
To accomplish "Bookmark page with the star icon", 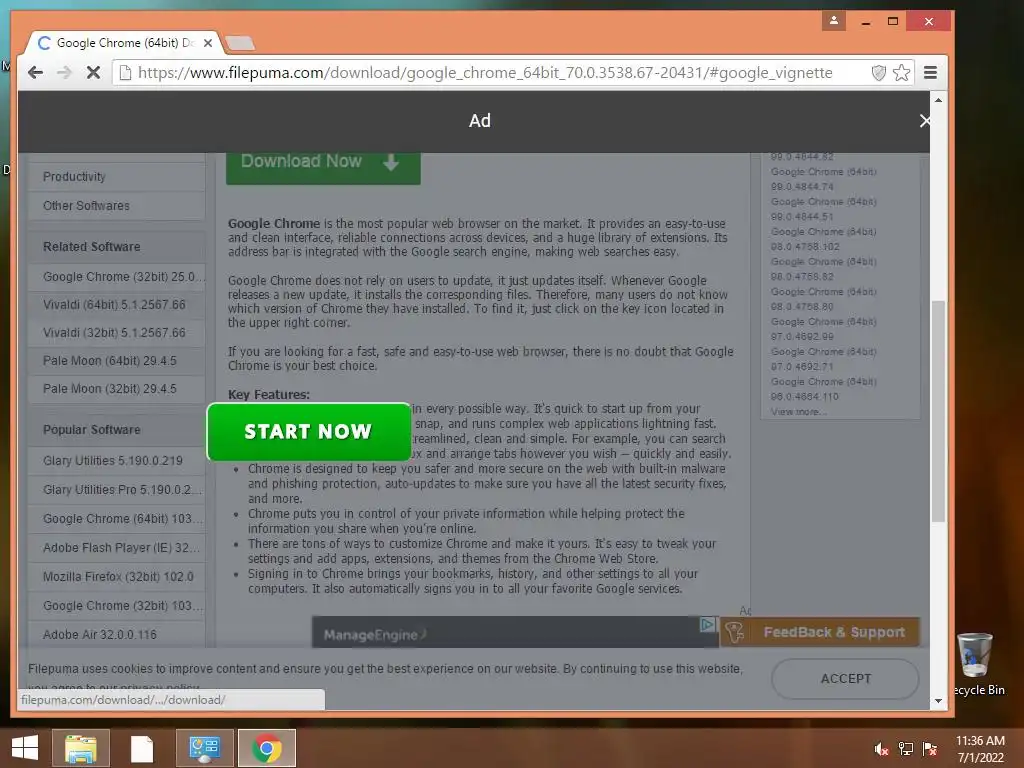I will coord(902,72).
